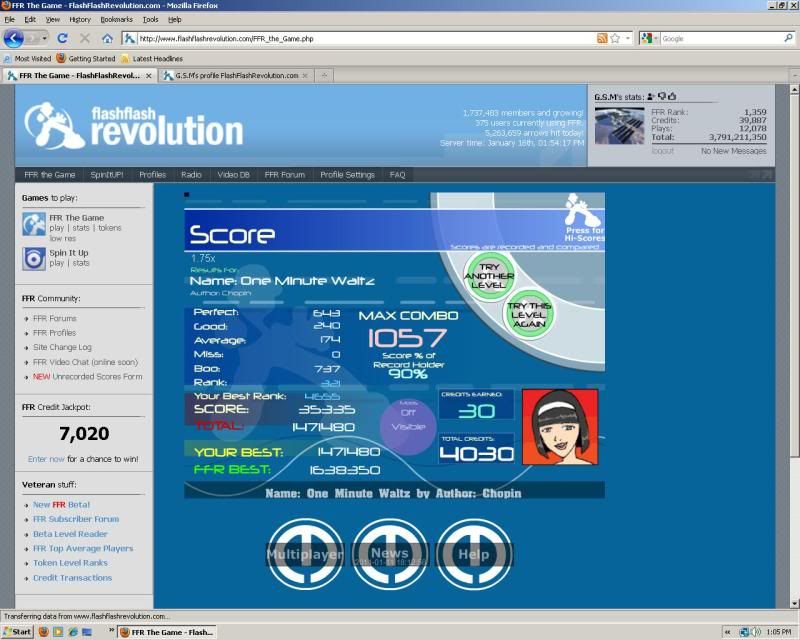
Task: Bookmark this page with the star icon
Action: pyautogui.click(x=615, y=38)
